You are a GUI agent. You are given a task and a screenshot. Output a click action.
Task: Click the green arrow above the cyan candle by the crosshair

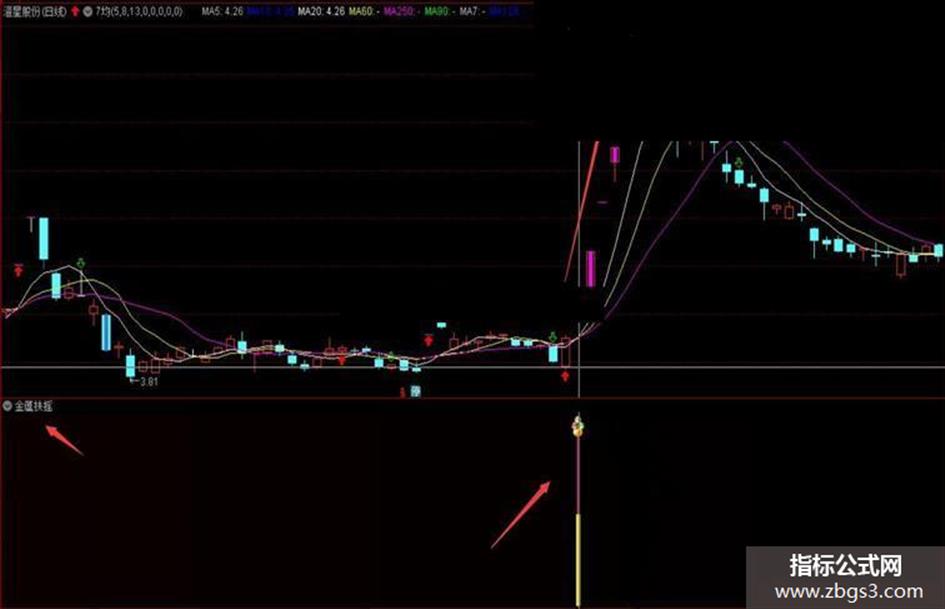tap(553, 336)
